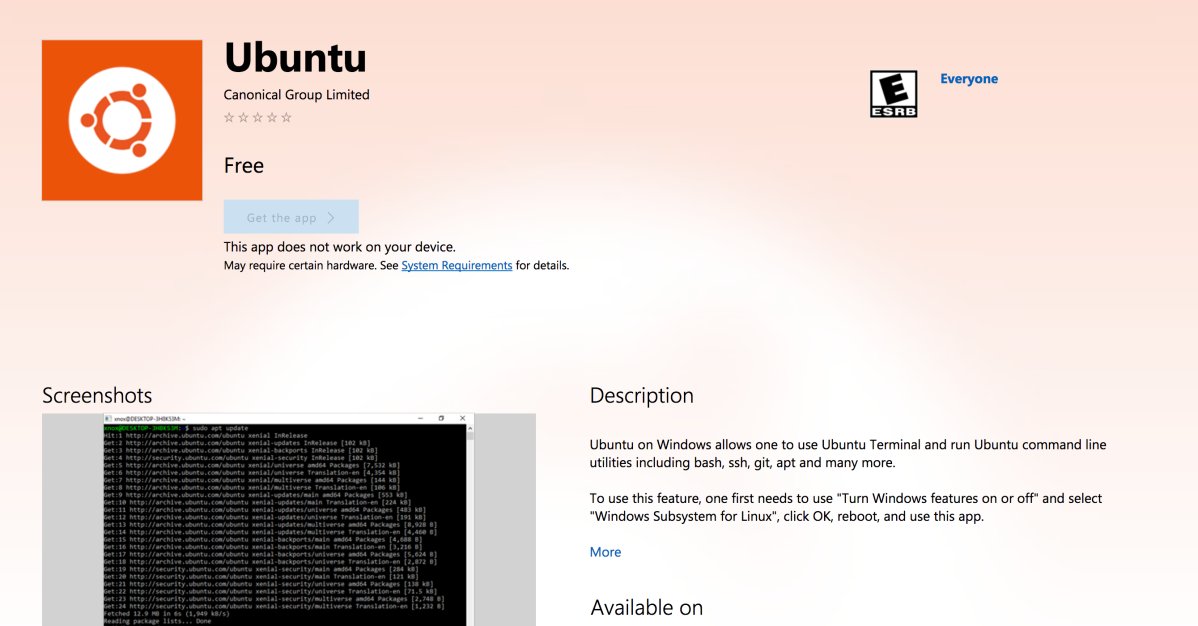This screenshot has width=1198, height=626.
Task: Click the Screenshots section heading
Action: point(96,395)
